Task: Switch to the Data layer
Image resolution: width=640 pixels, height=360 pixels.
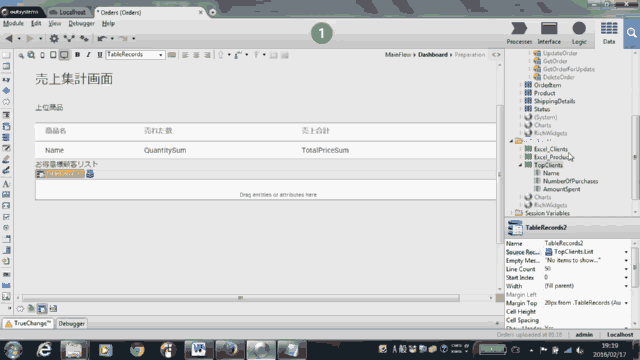Action: click(609, 33)
